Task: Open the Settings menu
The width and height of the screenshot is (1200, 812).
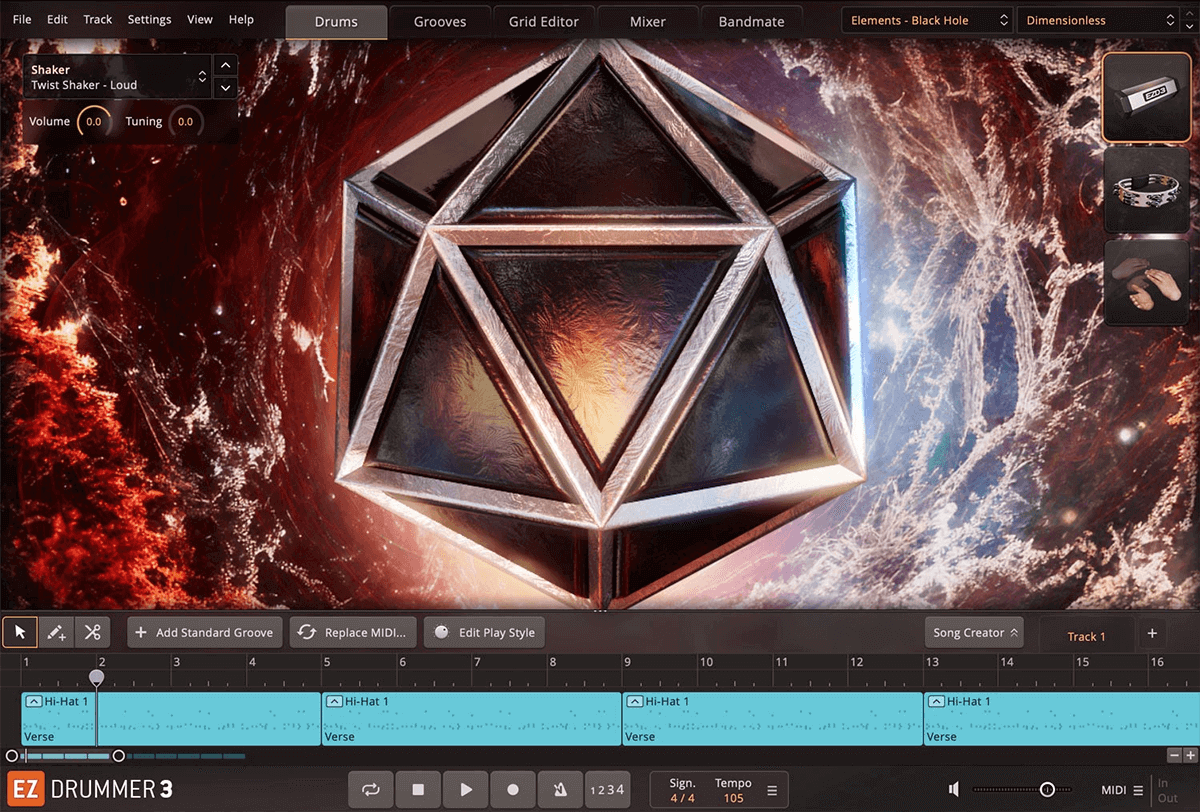Action: point(149,19)
